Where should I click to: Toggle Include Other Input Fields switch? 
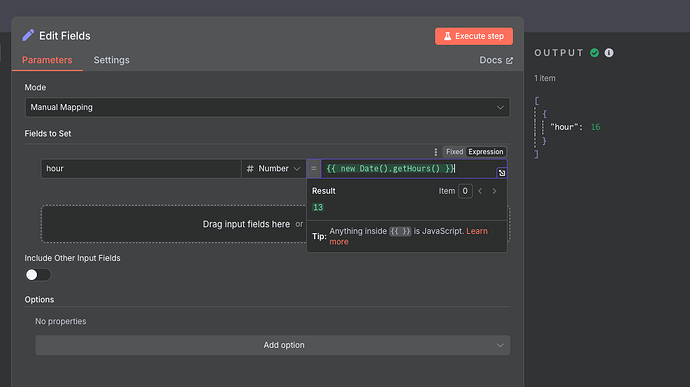[x=38, y=275]
